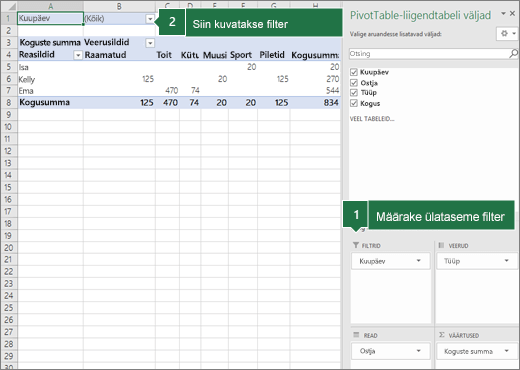Click the Filtrid area funnel icon
Screen dimensions: 520x370
coord(356,245)
